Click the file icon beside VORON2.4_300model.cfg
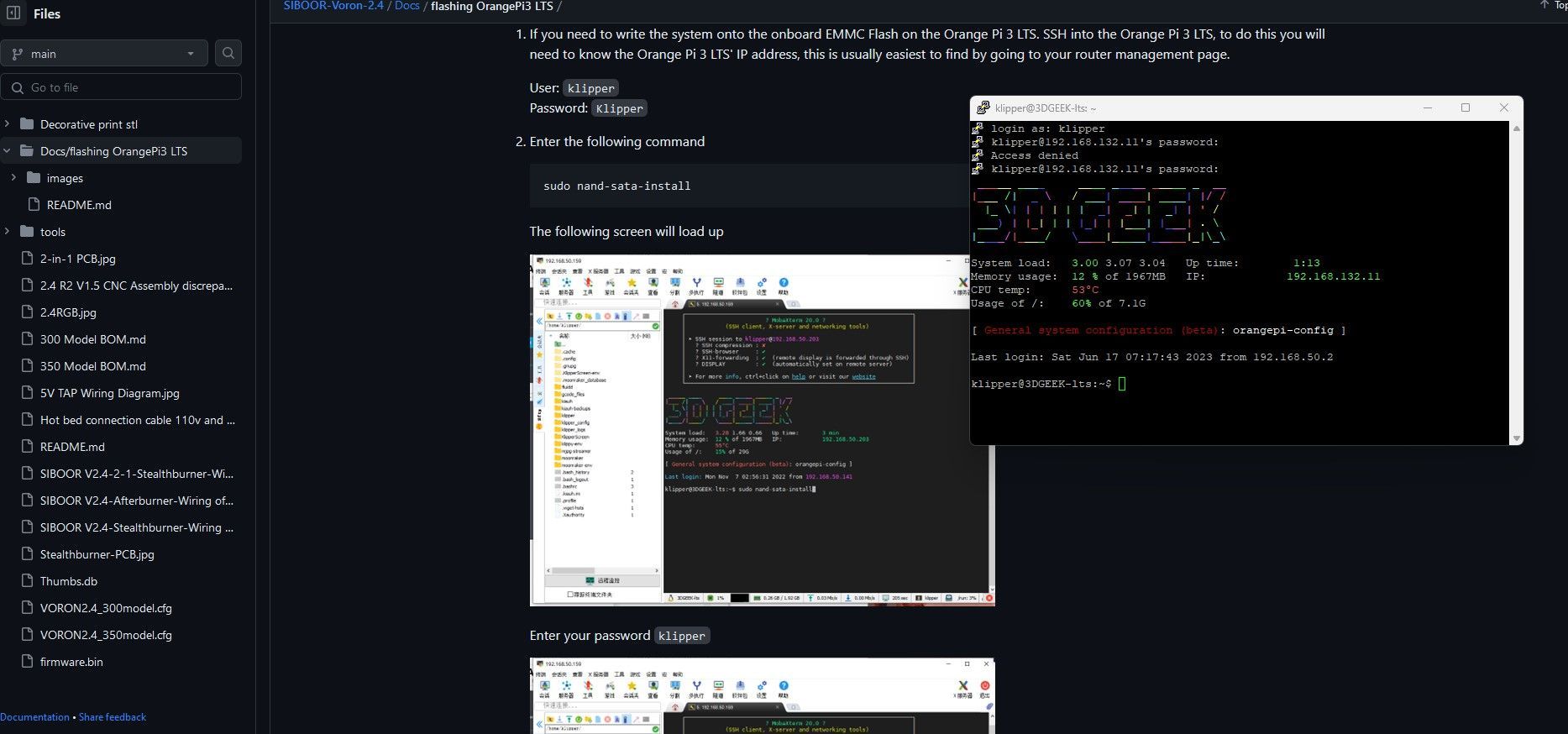Viewport: 1568px width, 734px height. pyautogui.click(x=27, y=608)
